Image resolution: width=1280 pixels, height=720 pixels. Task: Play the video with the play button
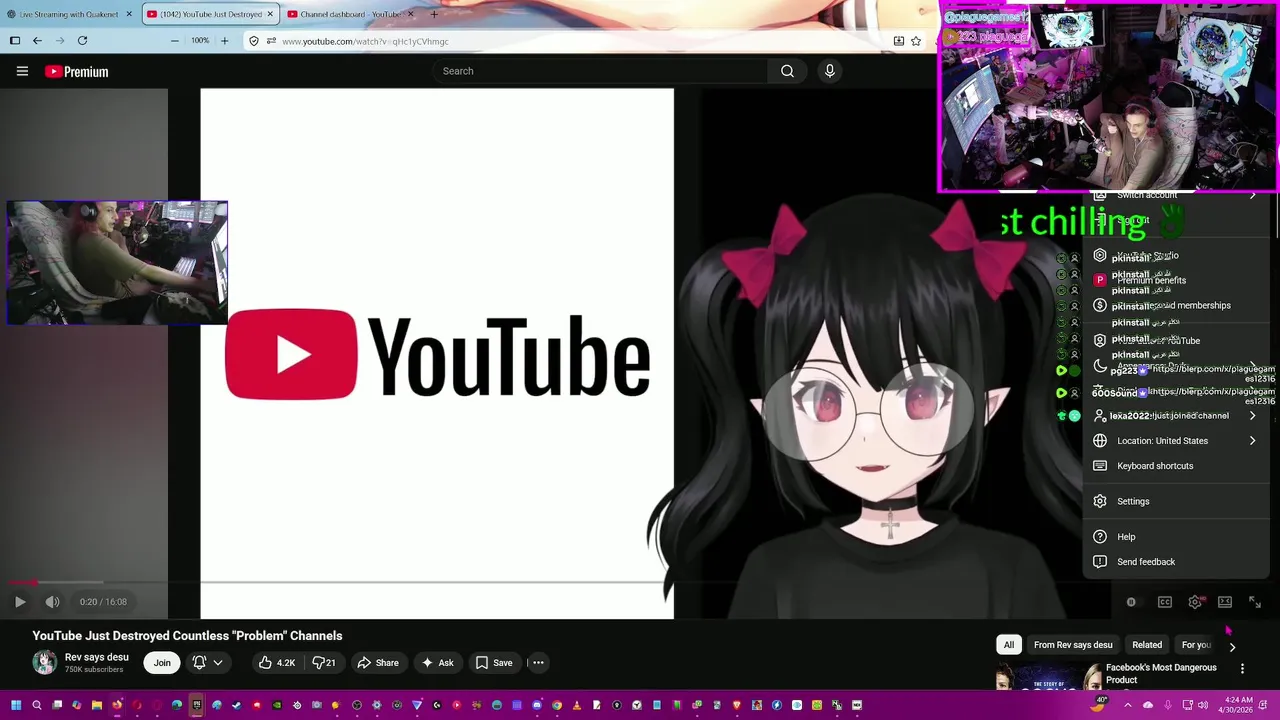point(20,602)
